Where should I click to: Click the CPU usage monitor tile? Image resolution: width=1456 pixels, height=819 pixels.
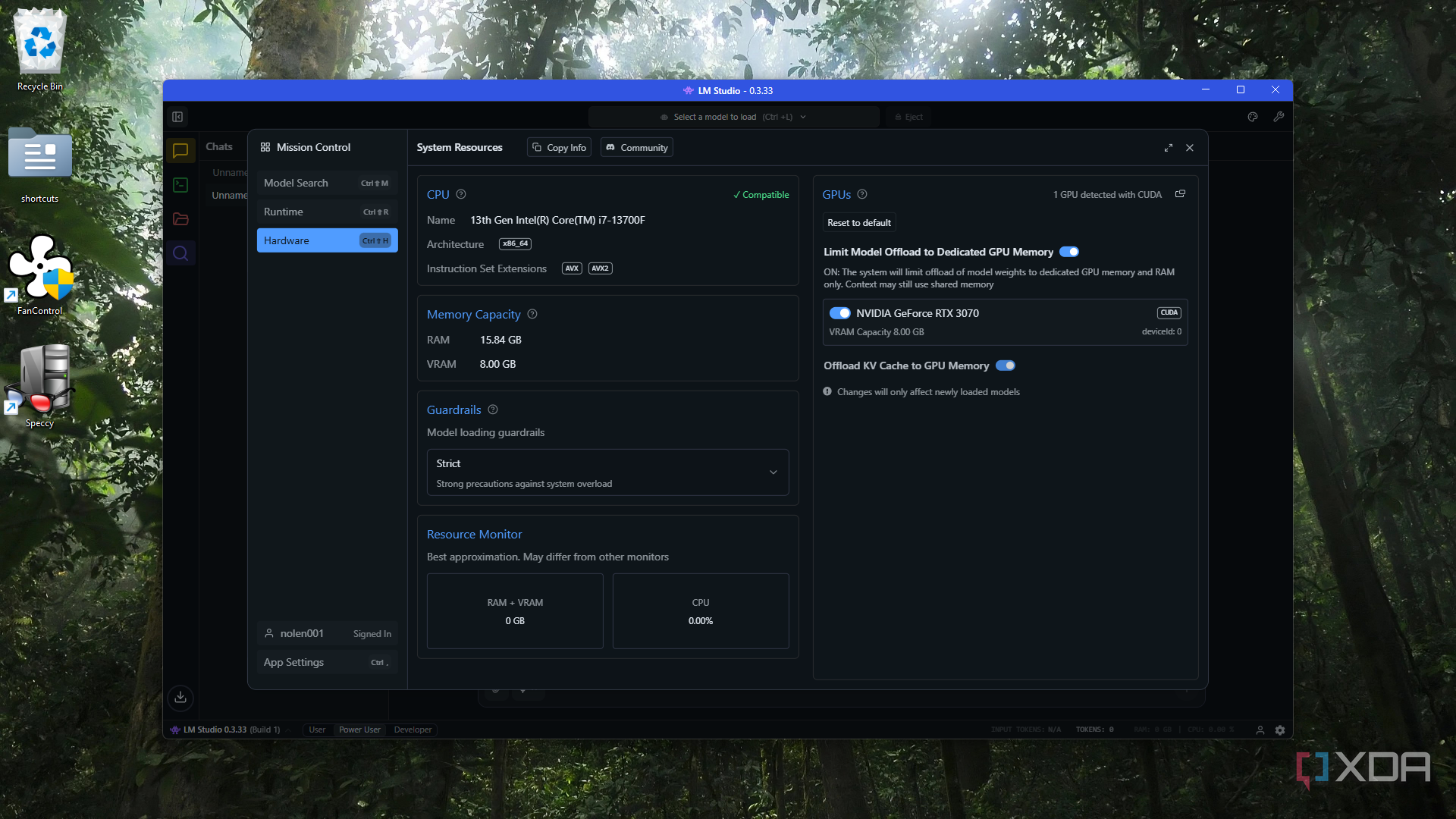tap(701, 611)
